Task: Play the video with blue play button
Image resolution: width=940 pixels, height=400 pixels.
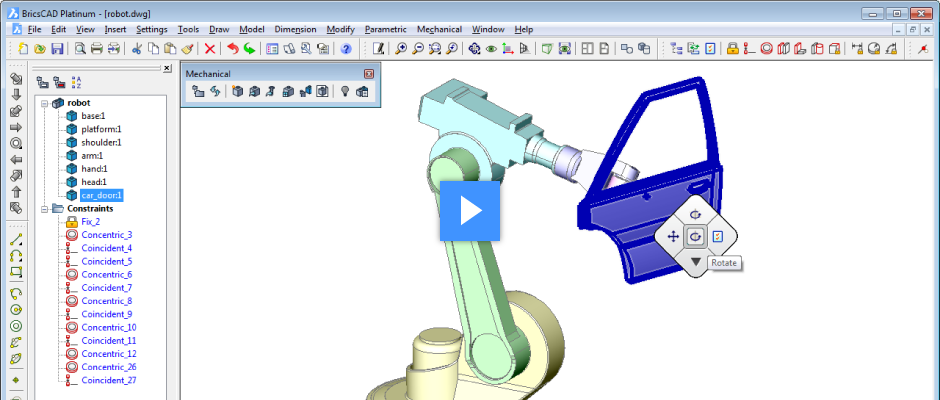Action: (x=470, y=211)
